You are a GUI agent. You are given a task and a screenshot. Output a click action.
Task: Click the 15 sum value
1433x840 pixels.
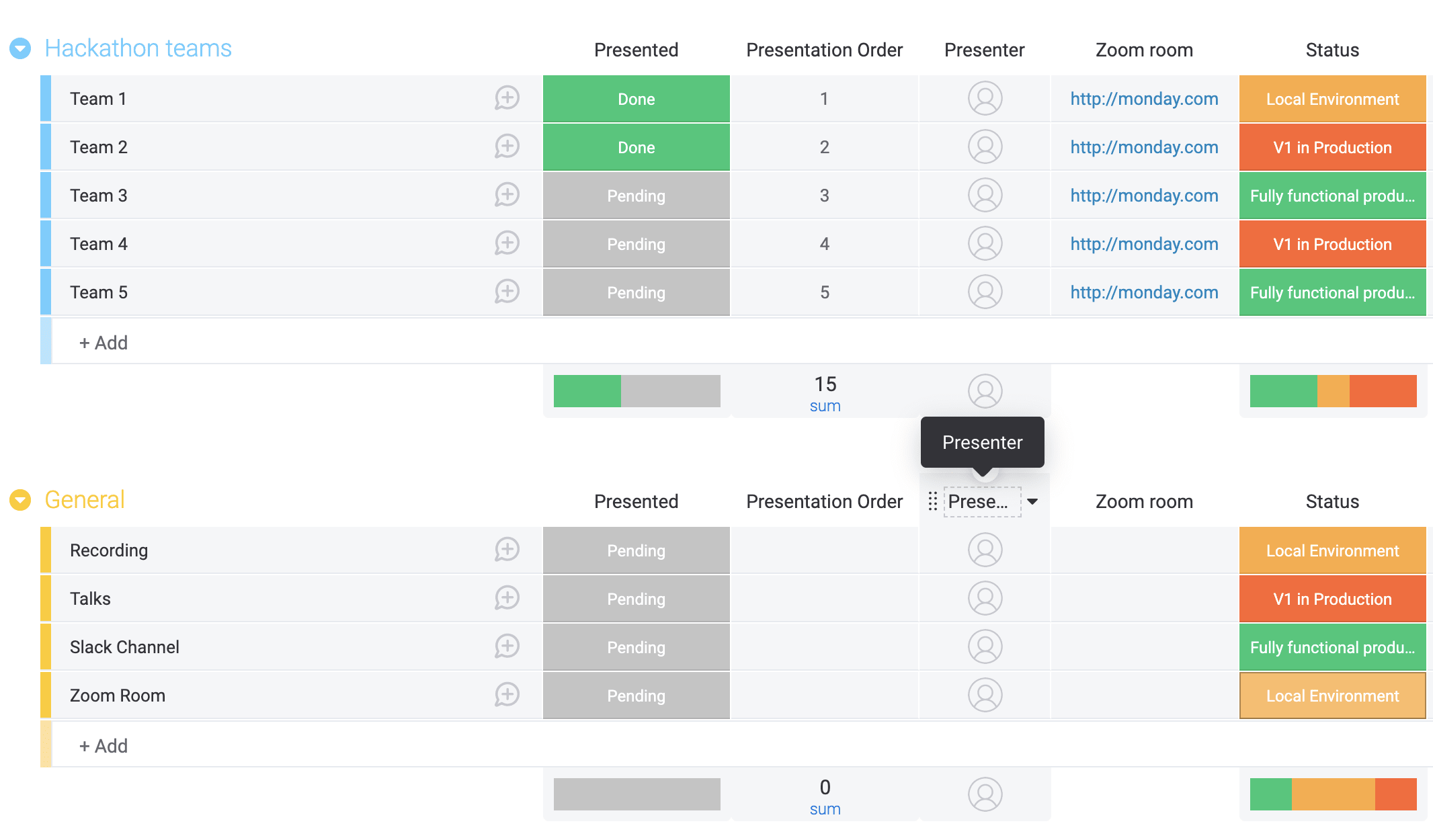825,384
